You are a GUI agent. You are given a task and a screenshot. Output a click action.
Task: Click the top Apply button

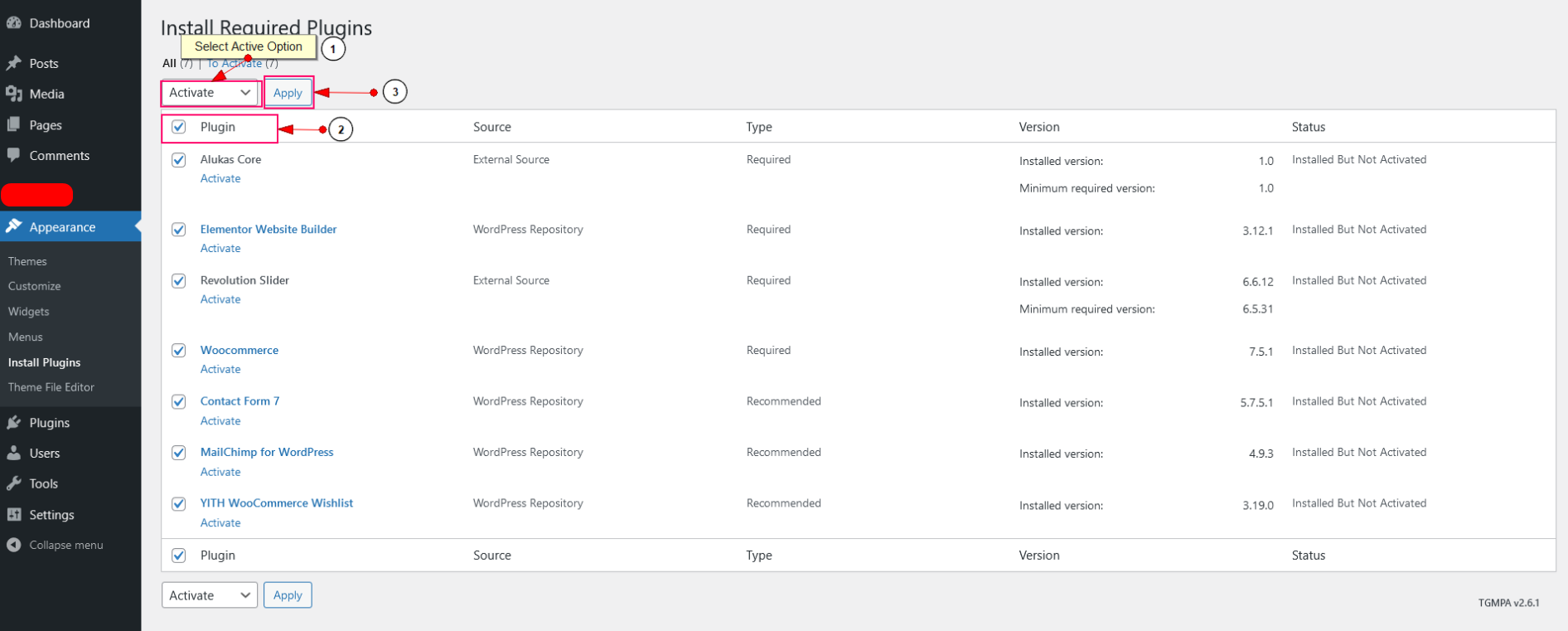288,93
